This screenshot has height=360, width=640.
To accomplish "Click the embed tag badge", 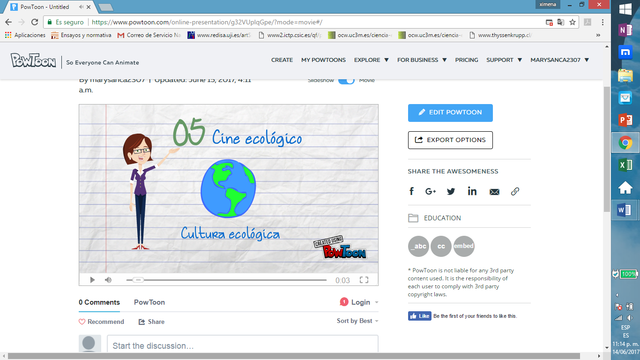I will (x=464, y=246).
